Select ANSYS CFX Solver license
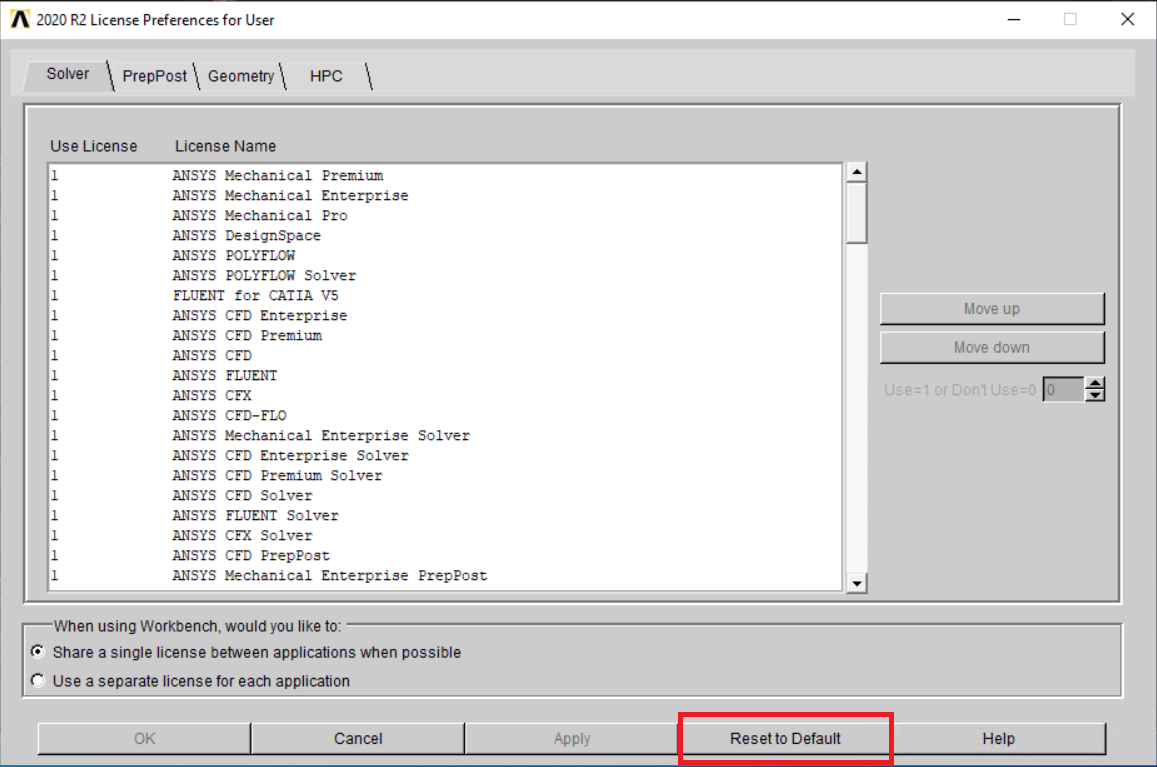Image resolution: width=1157 pixels, height=767 pixels. (x=445, y=535)
